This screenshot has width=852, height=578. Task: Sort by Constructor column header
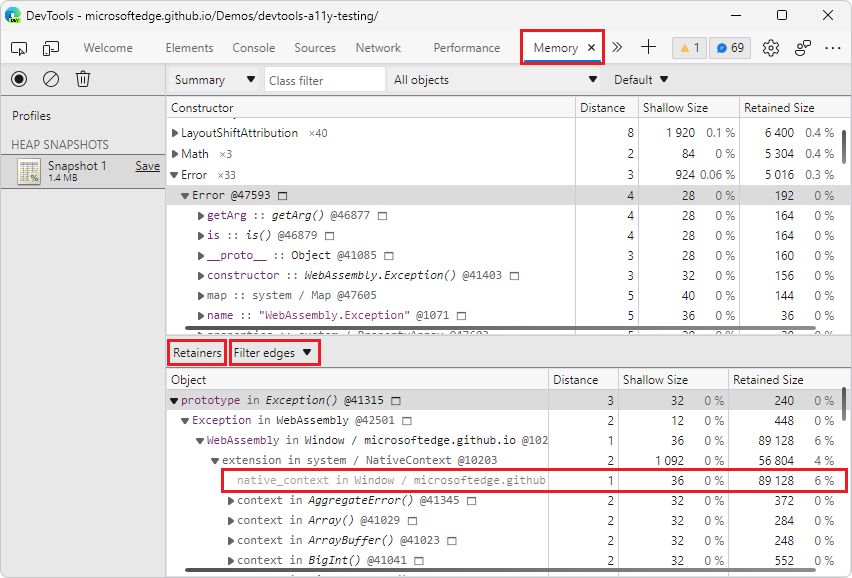(371, 108)
